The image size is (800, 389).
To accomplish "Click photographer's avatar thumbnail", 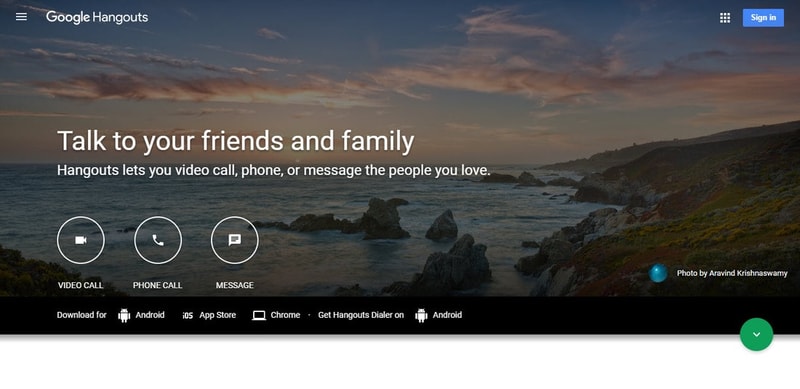I will click(658, 273).
